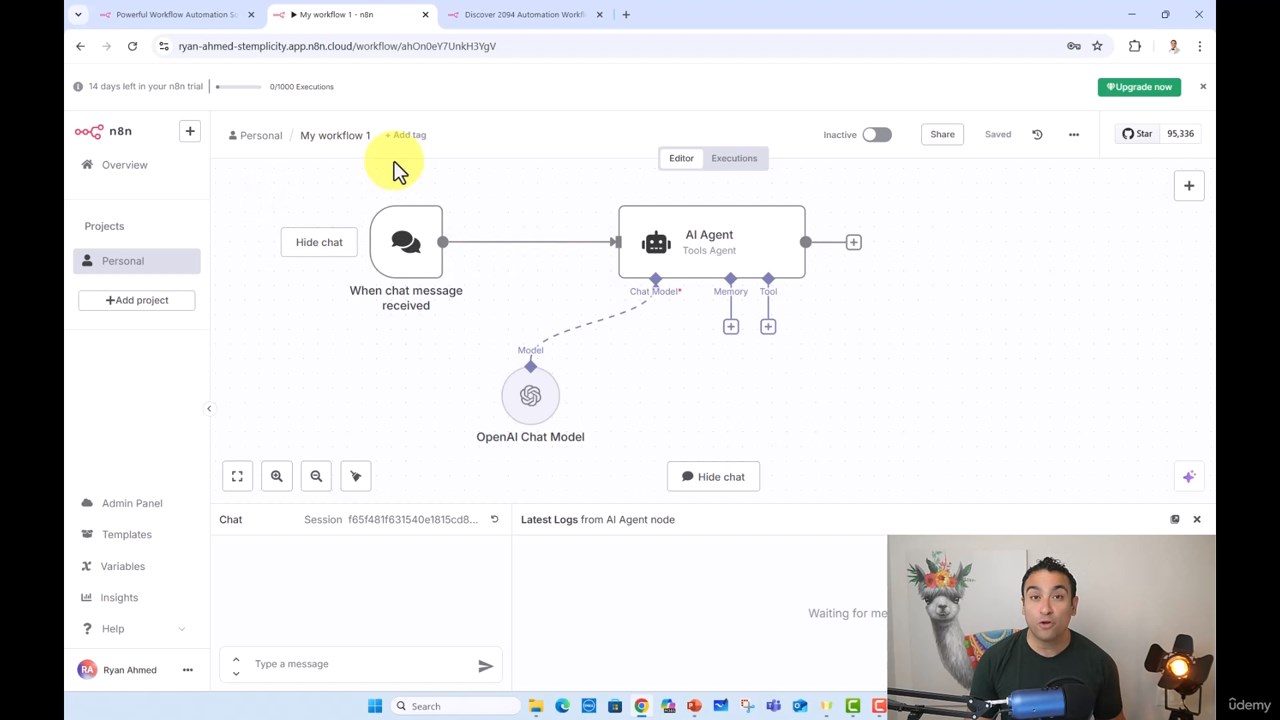Add a Memory sub-node with the plus
Image resolution: width=1280 pixels, height=720 pixels.
[731, 327]
